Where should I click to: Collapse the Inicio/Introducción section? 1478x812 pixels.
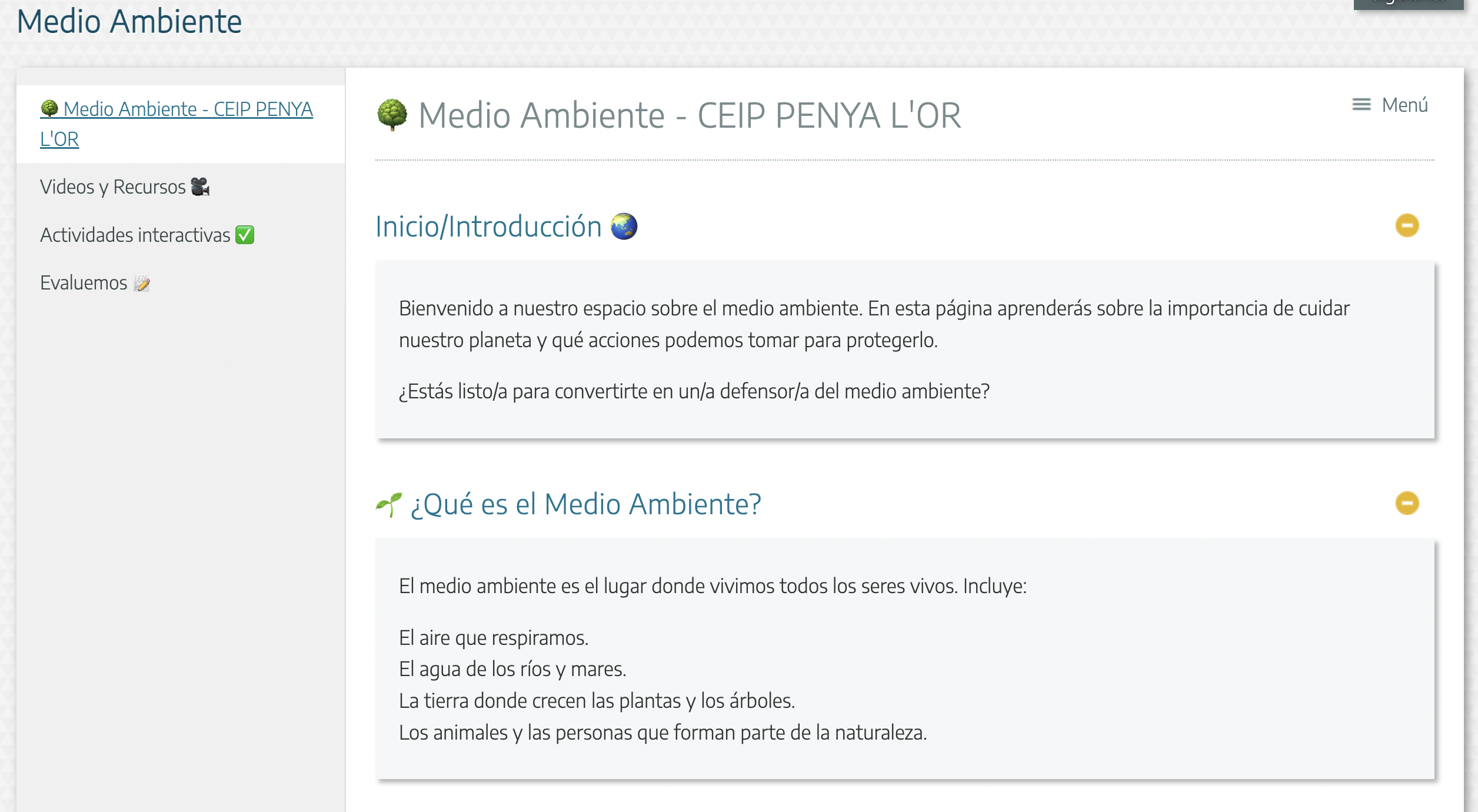(1407, 225)
